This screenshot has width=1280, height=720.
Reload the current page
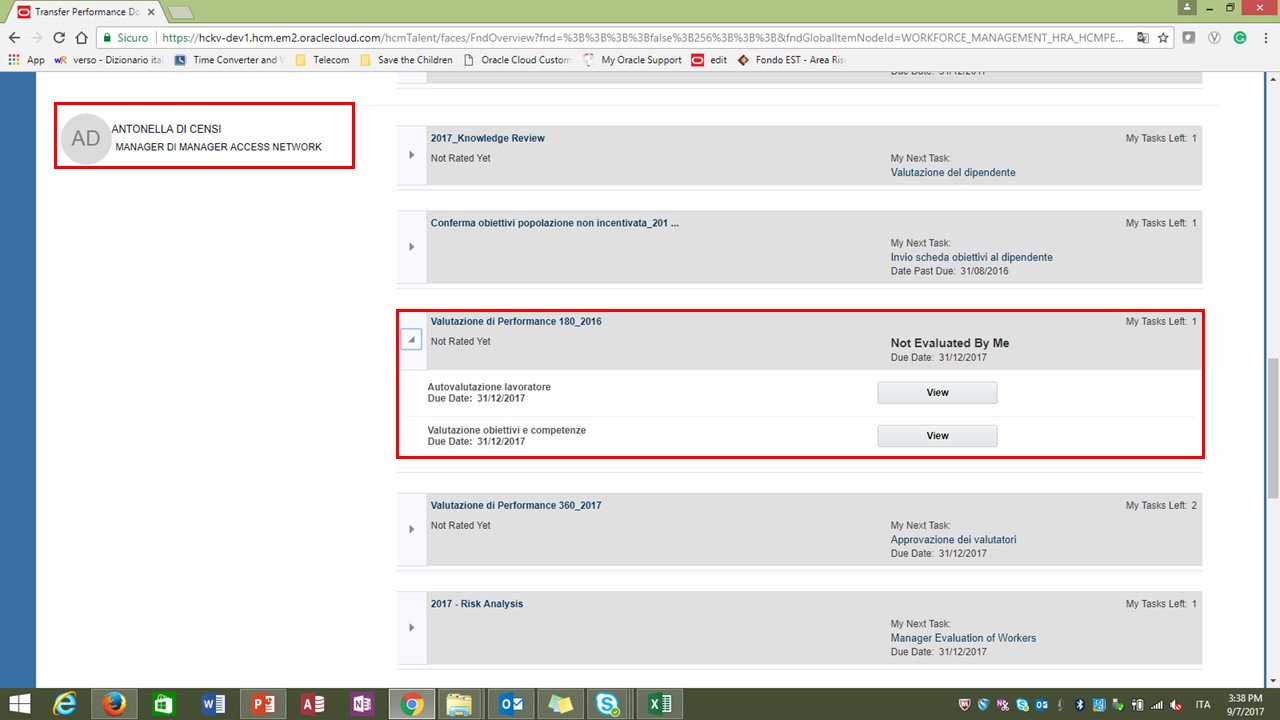tap(59, 37)
